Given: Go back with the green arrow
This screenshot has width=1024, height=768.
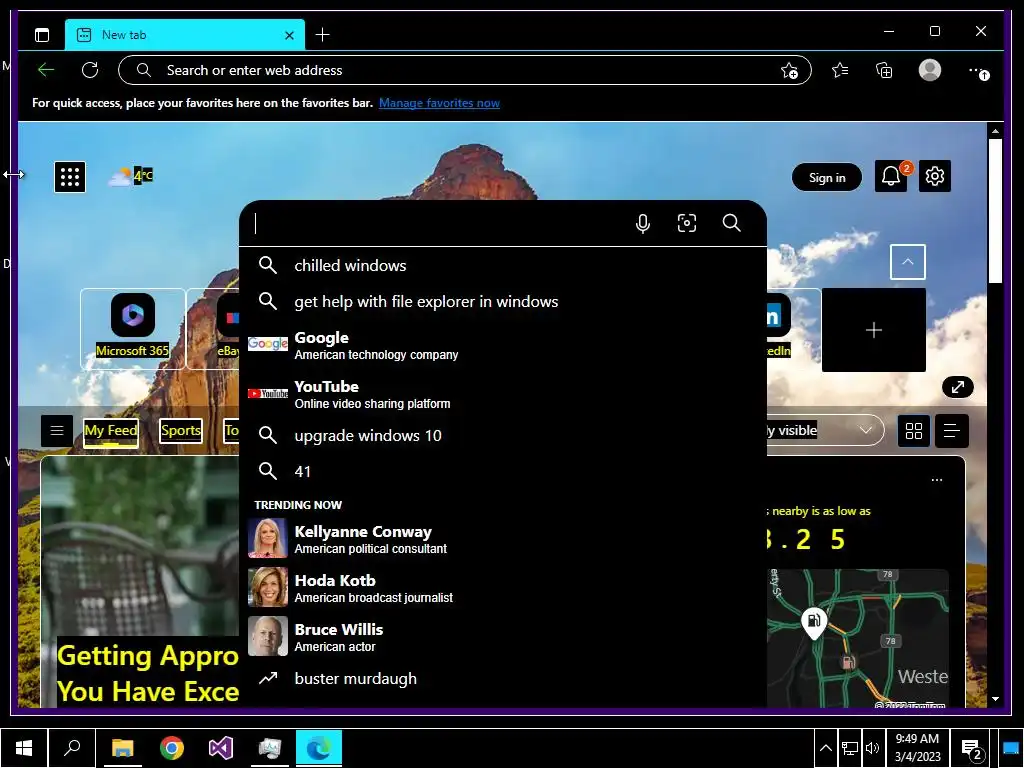Looking at the screenshot, I should 46,70.
